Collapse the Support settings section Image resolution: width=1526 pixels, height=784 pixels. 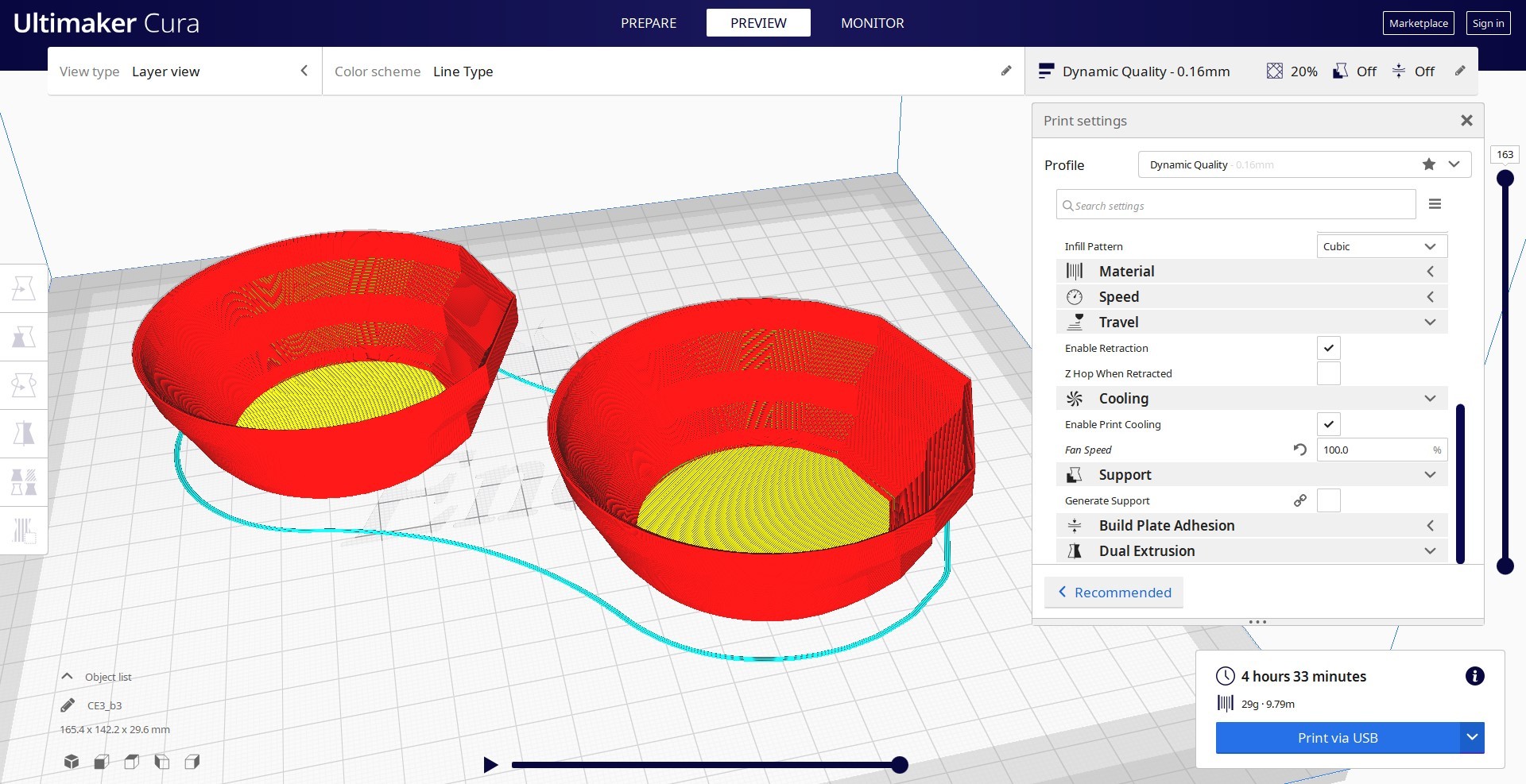pyautogui.click(x=1252, y=474)
